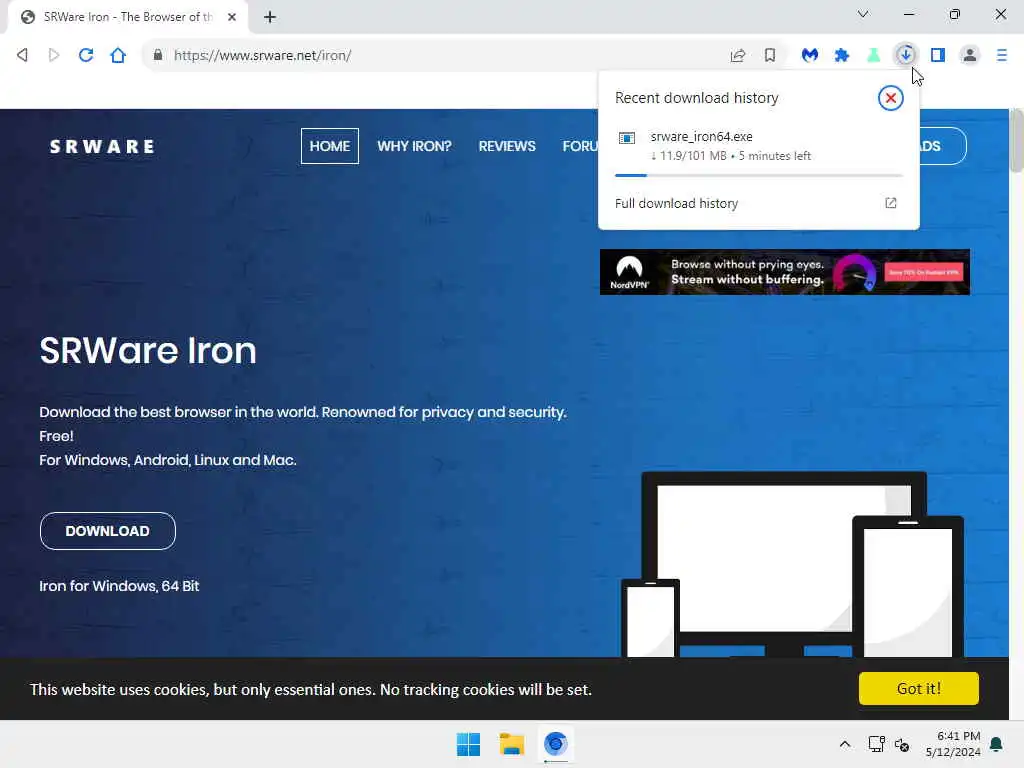Cancel the srware_iron64.exe download
This screenshot has height=768, width=1024.
890,98
